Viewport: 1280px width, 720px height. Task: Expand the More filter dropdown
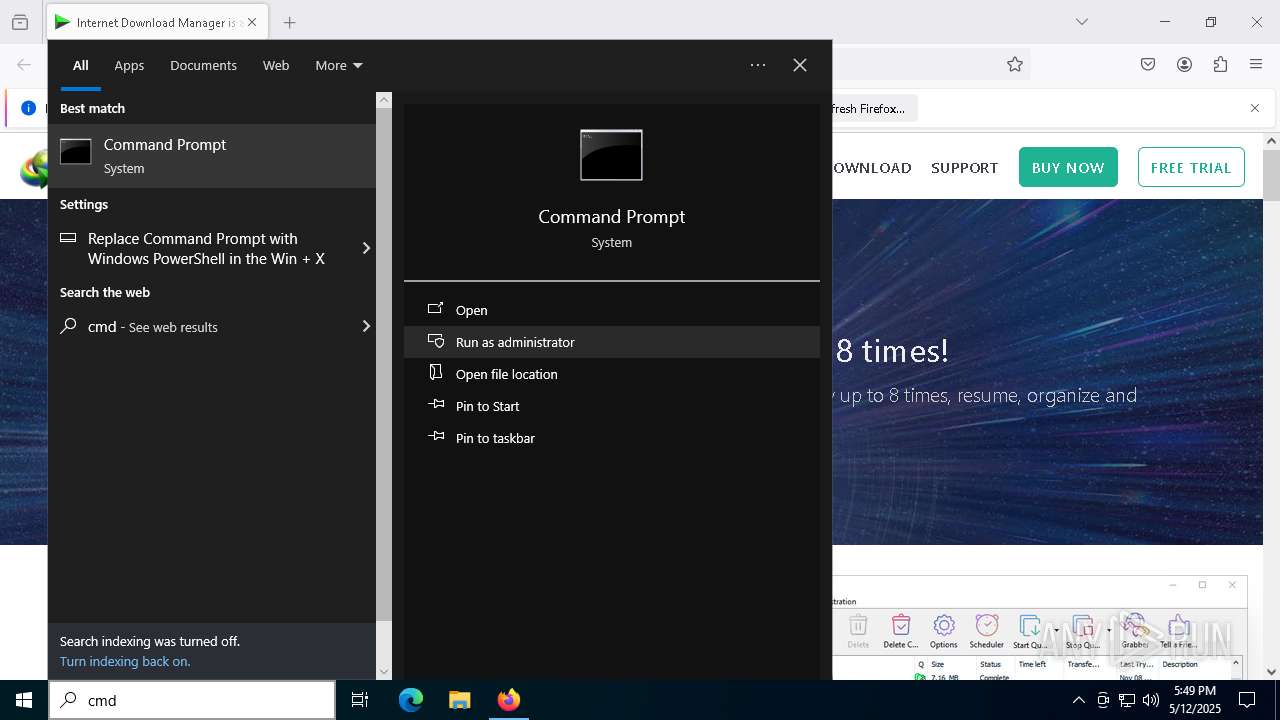click(339, 65)
